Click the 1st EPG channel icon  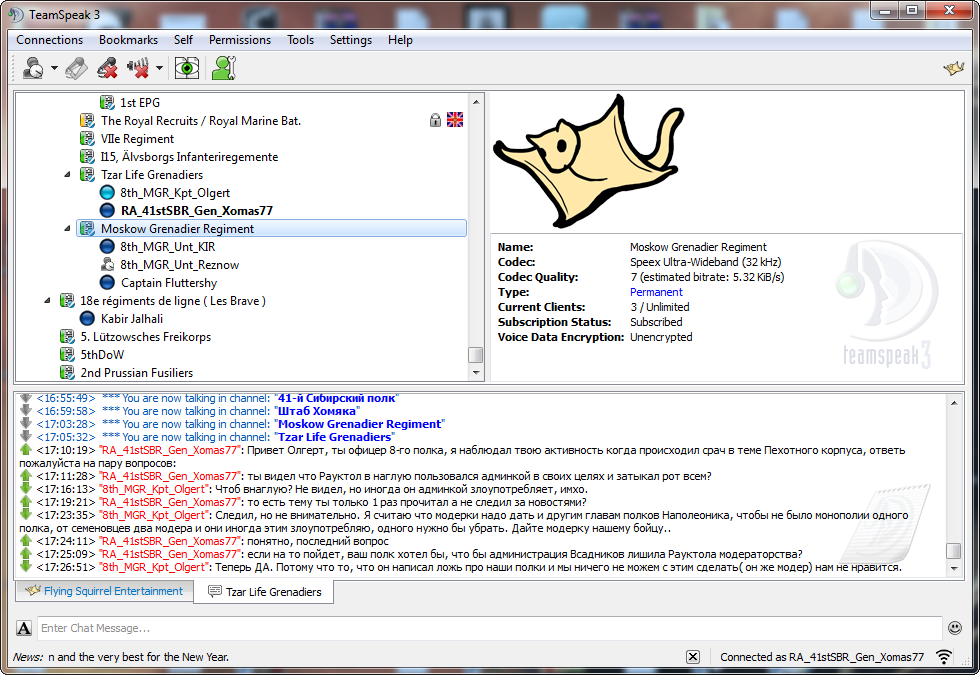[x=108, y=102]
